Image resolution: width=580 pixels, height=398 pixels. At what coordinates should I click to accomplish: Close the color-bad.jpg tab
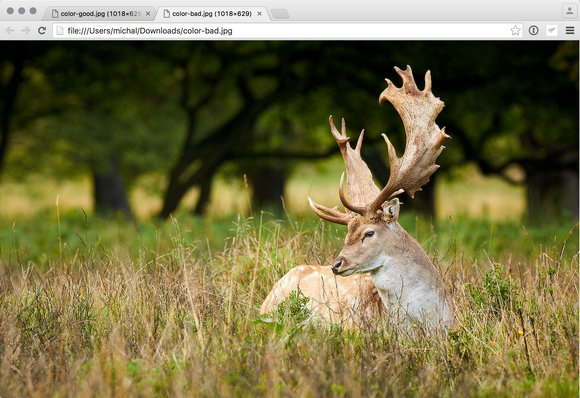click(260, 14)
